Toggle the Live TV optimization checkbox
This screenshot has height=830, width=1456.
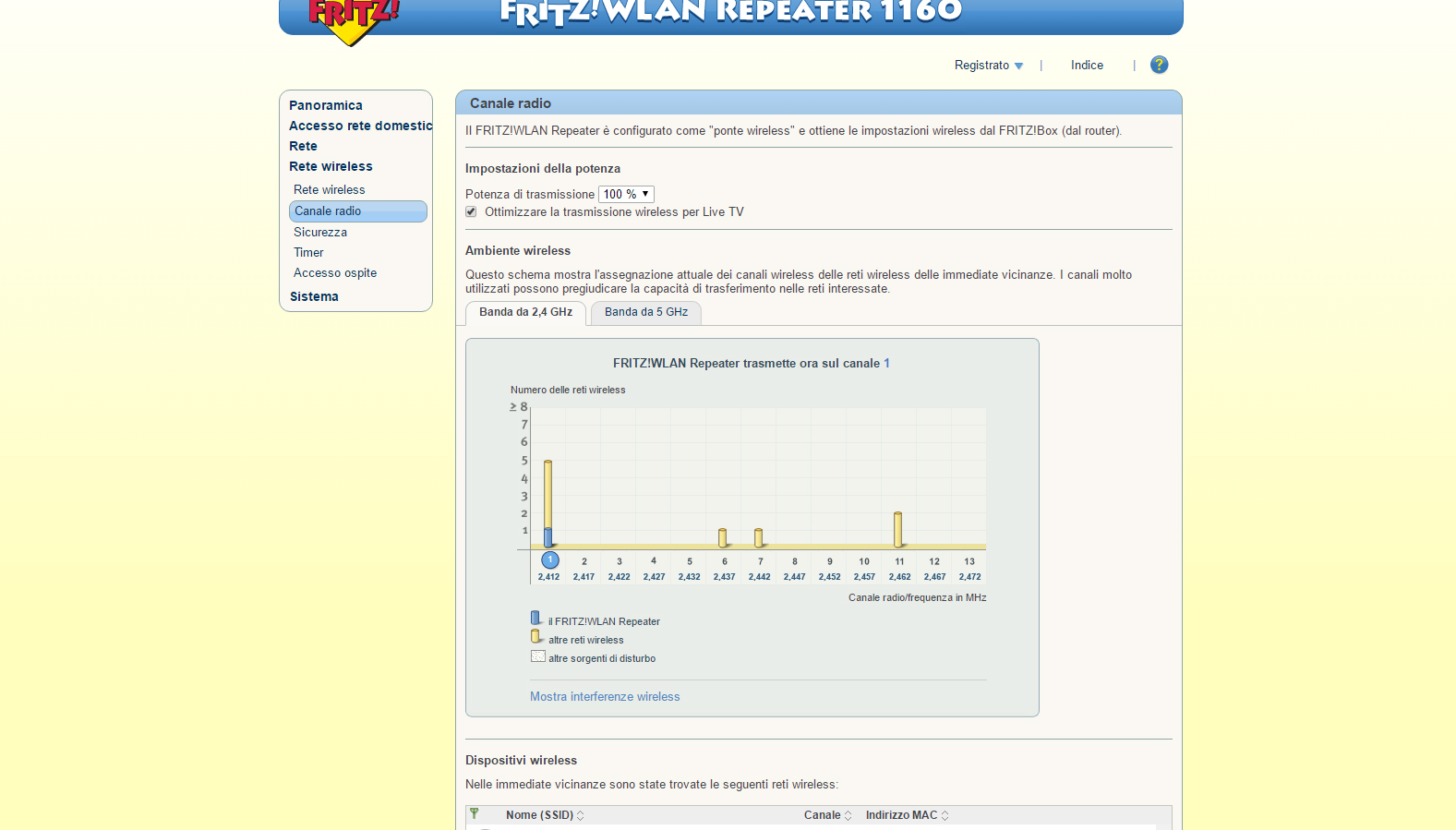(471, 212)
